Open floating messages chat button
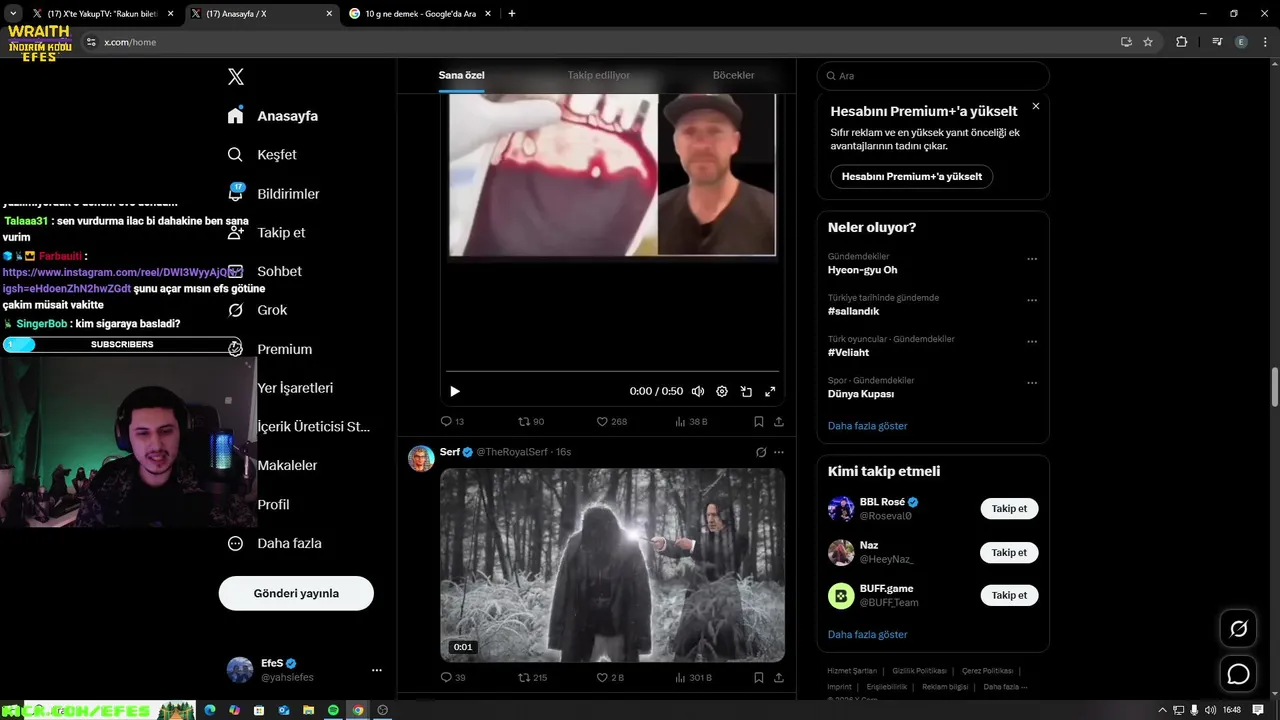 [1238, 674]
